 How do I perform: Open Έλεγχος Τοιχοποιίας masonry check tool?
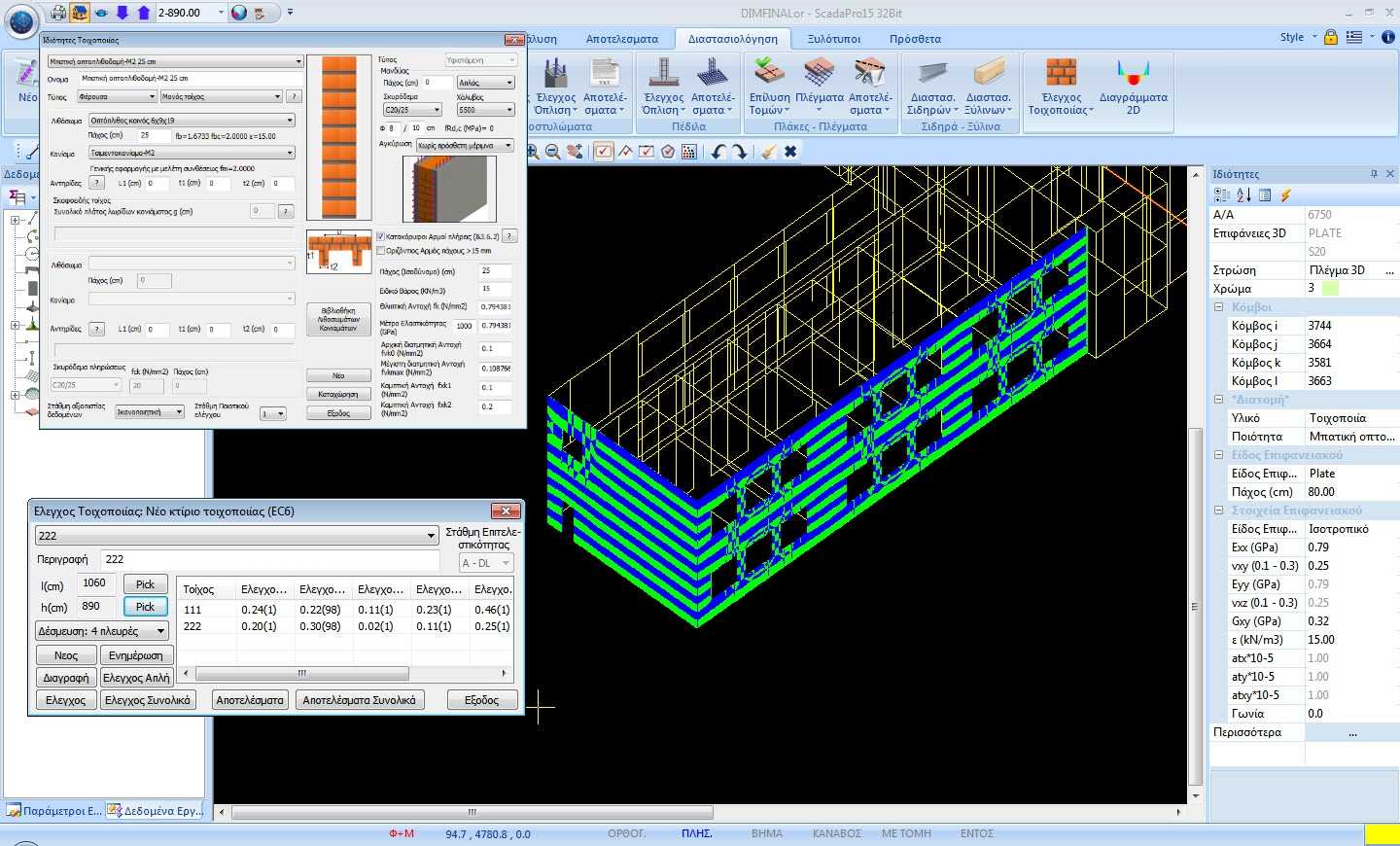[x=1061, y=87]
